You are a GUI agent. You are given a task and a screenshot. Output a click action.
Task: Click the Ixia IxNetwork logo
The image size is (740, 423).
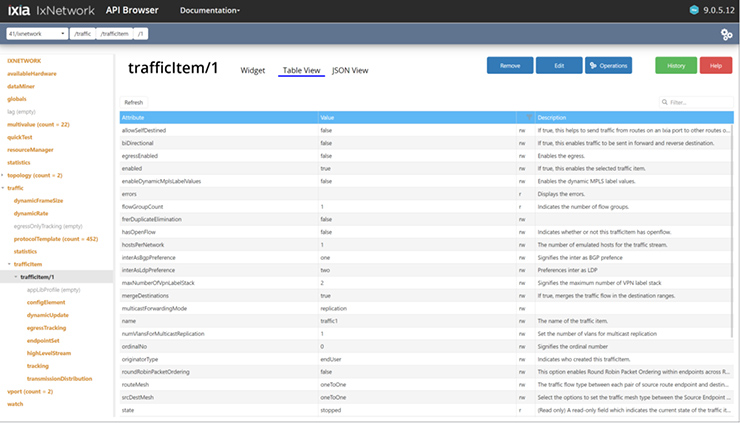[51, 10]
